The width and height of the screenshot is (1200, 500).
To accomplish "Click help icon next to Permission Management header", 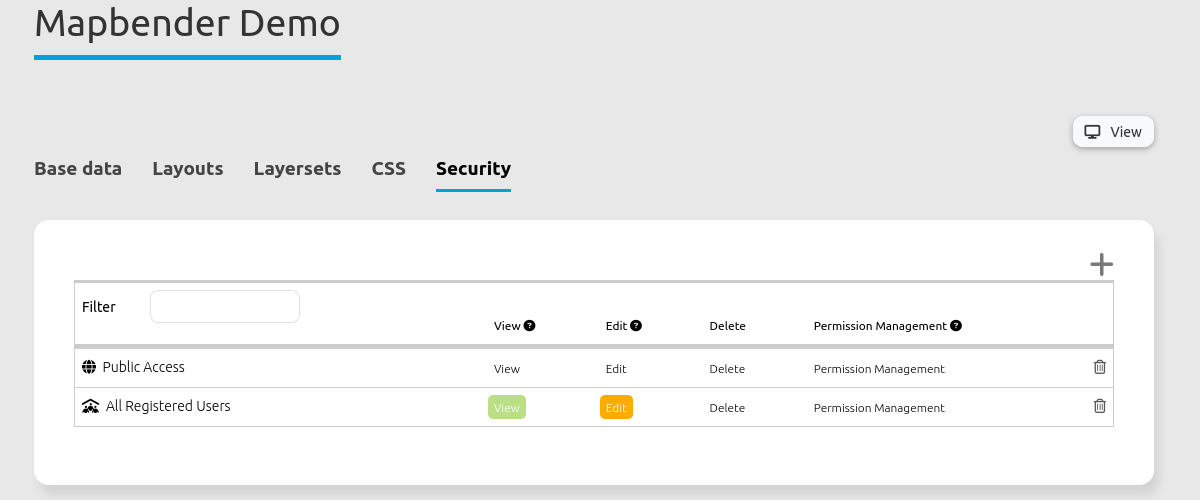I will [956, 325].
